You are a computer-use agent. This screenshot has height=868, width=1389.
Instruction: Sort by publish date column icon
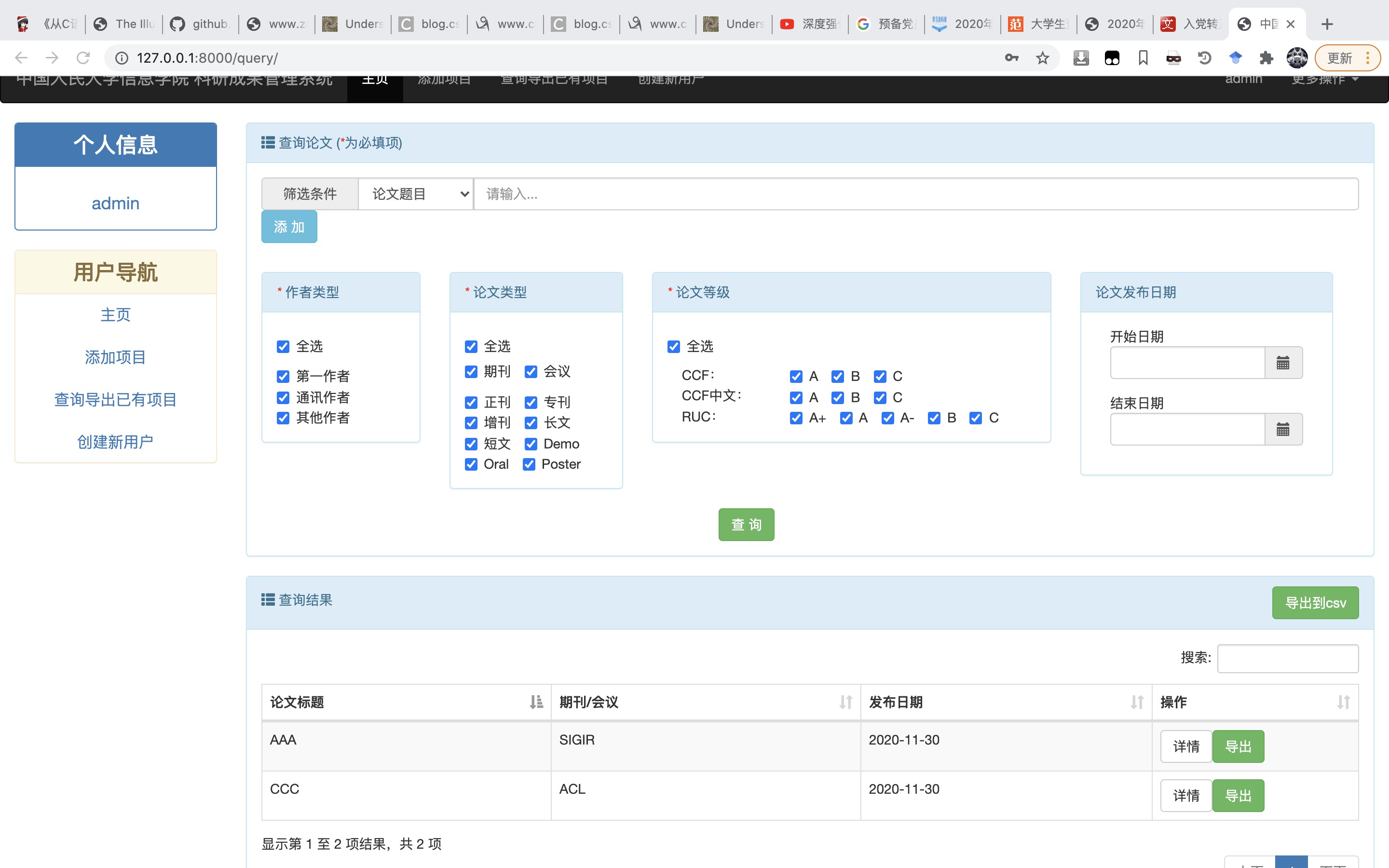(1136, 702)
